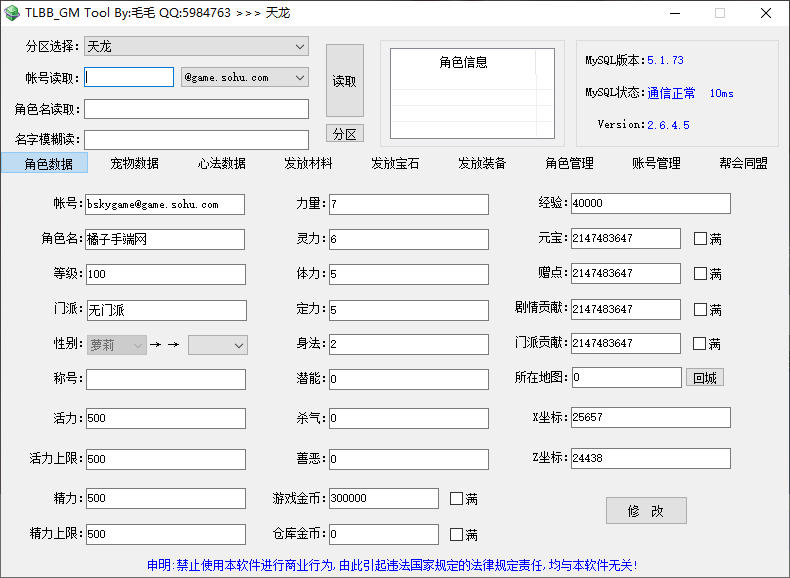Open the 发放宝石 tab
Screen dimensions: 790x578
pos(395,163)
